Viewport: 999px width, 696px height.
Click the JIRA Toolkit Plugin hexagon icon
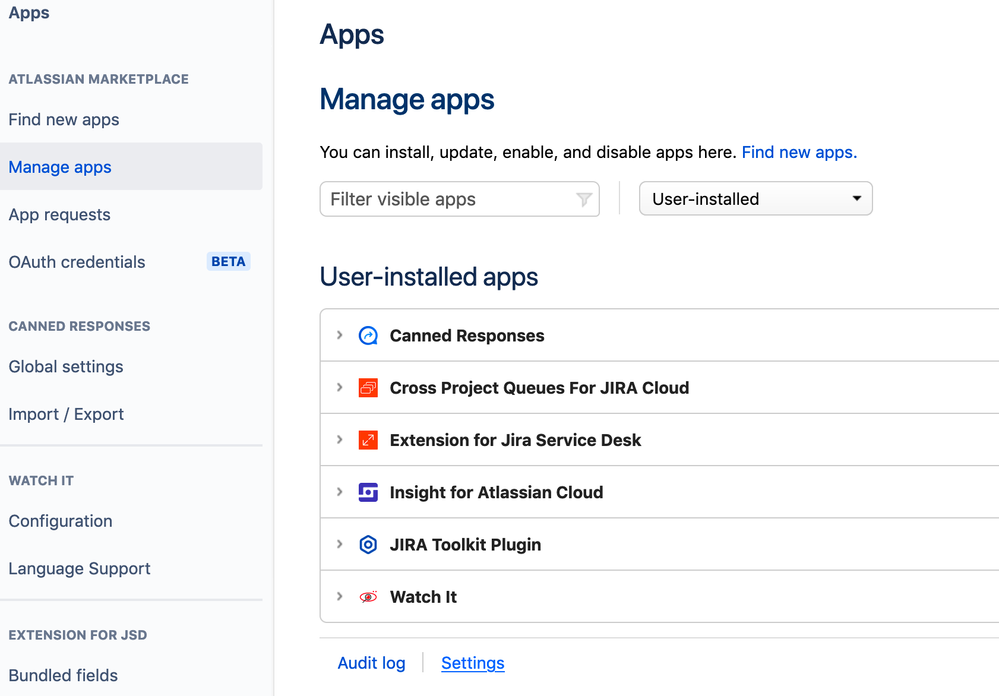click(368, 545)
